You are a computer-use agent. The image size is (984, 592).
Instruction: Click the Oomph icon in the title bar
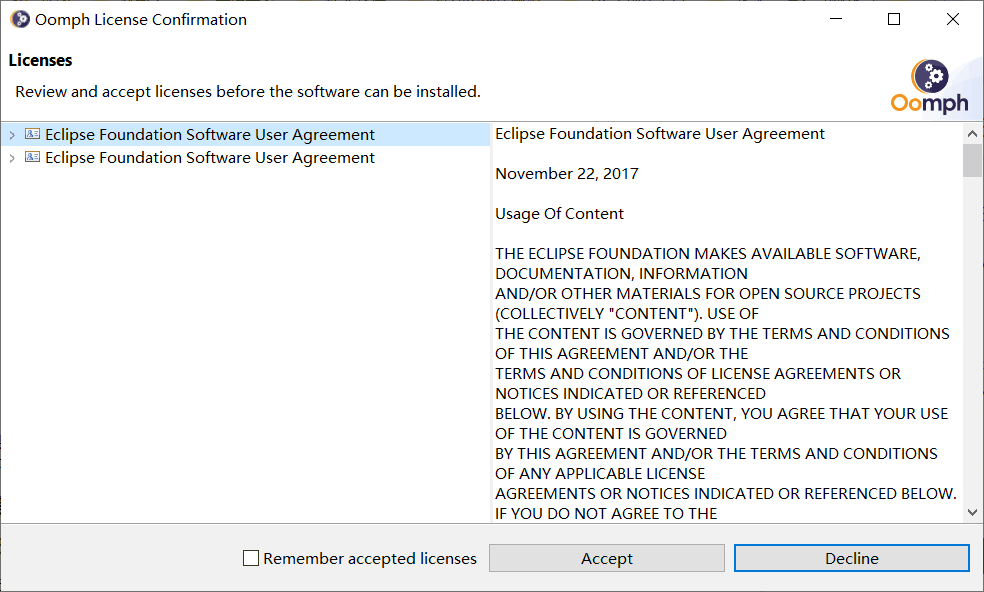tap(20, 19)
